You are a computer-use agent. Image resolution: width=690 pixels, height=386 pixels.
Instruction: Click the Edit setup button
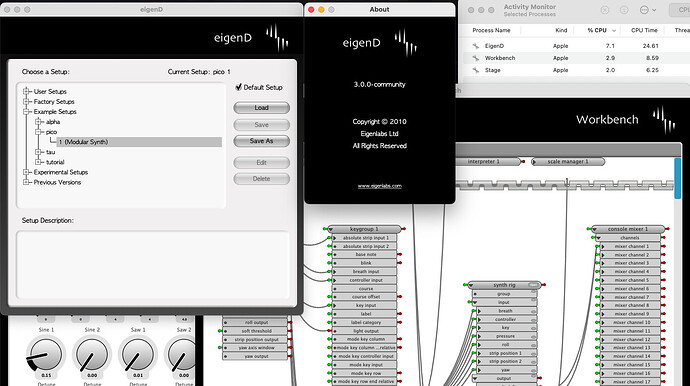point(261,162)
